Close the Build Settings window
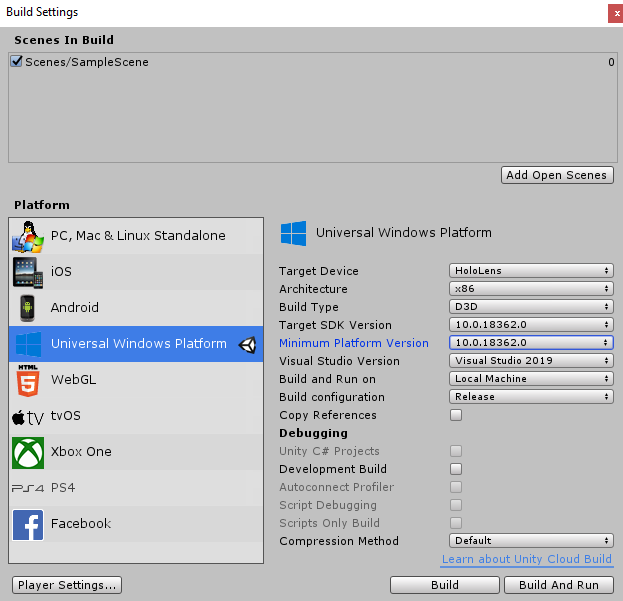This screenshot has height=601, width=623. (616, 14)
